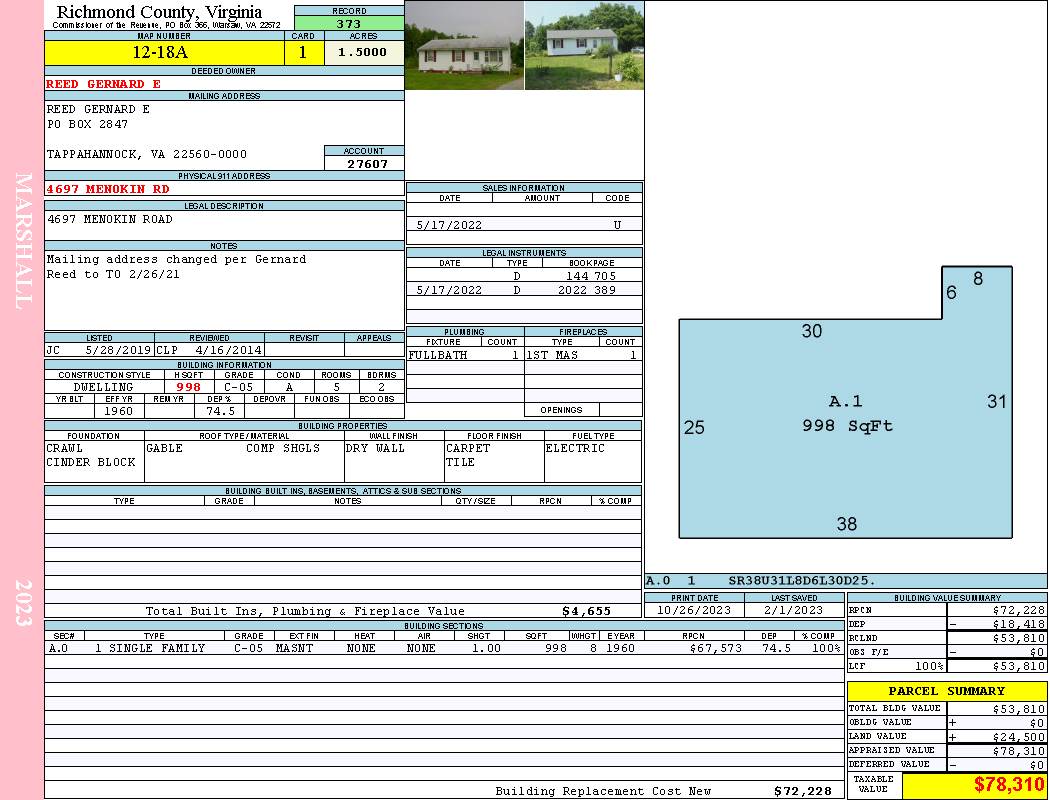
Task: Click listed date 5/28/2019
Action: (118, 349)
